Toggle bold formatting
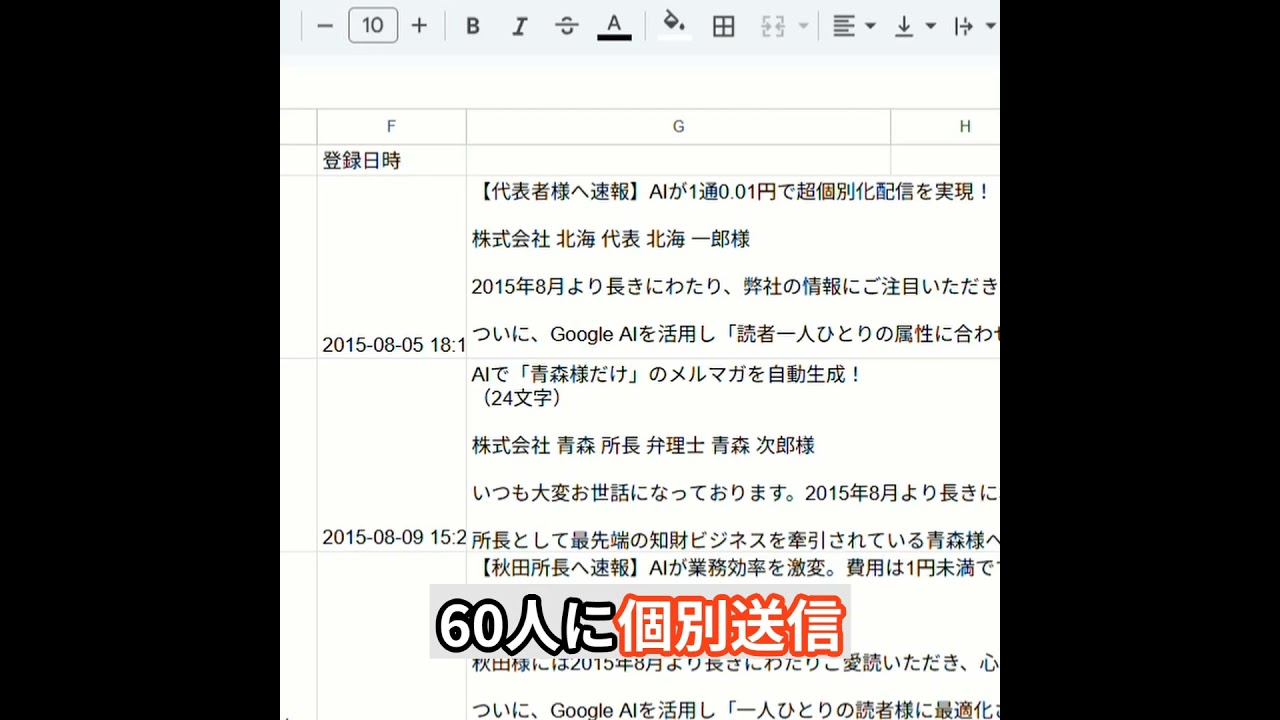This screenshot has height=720, width=1280. (473, 27)
